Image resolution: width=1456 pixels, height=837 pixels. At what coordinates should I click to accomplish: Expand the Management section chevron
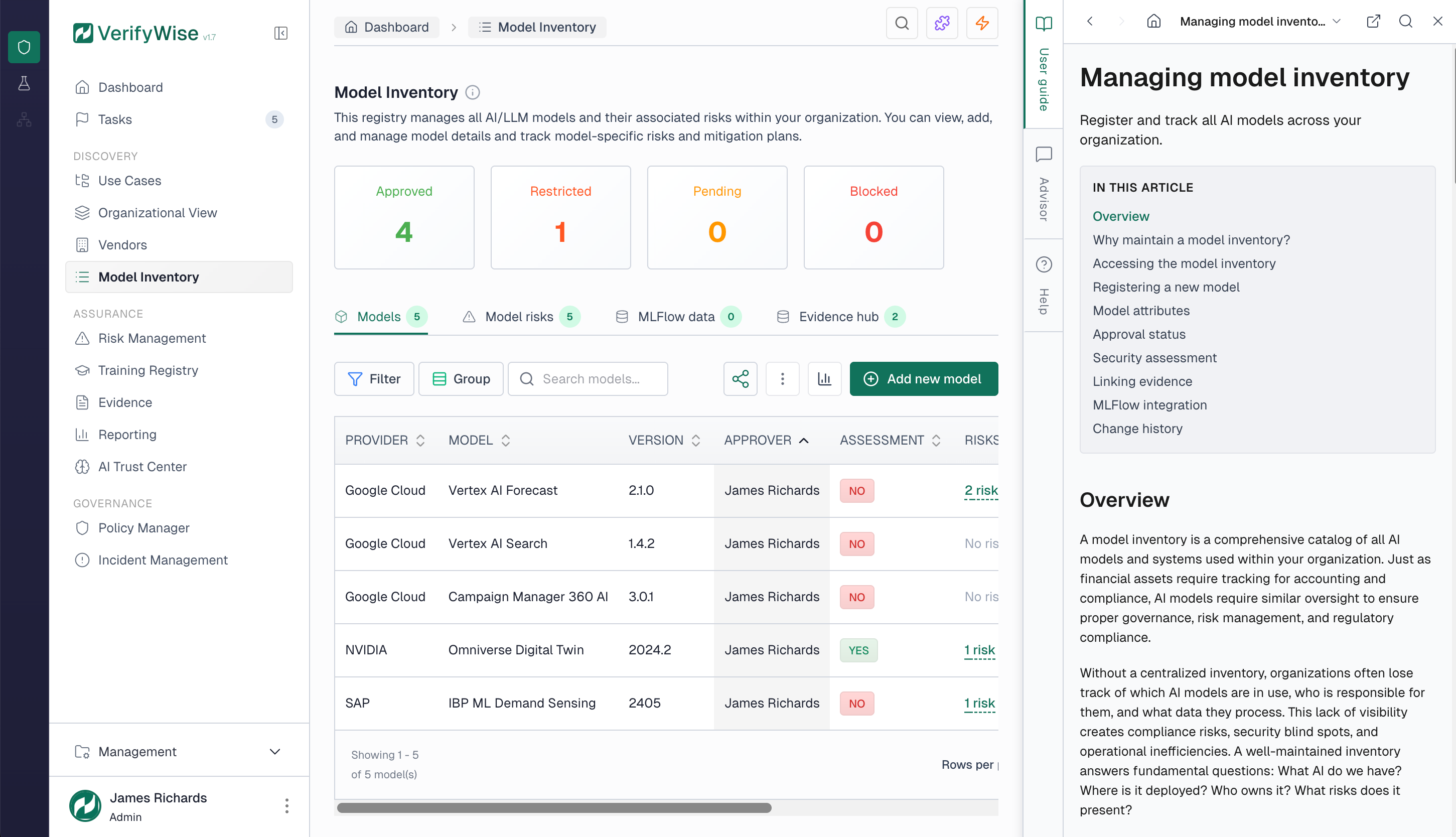point(275,751)
